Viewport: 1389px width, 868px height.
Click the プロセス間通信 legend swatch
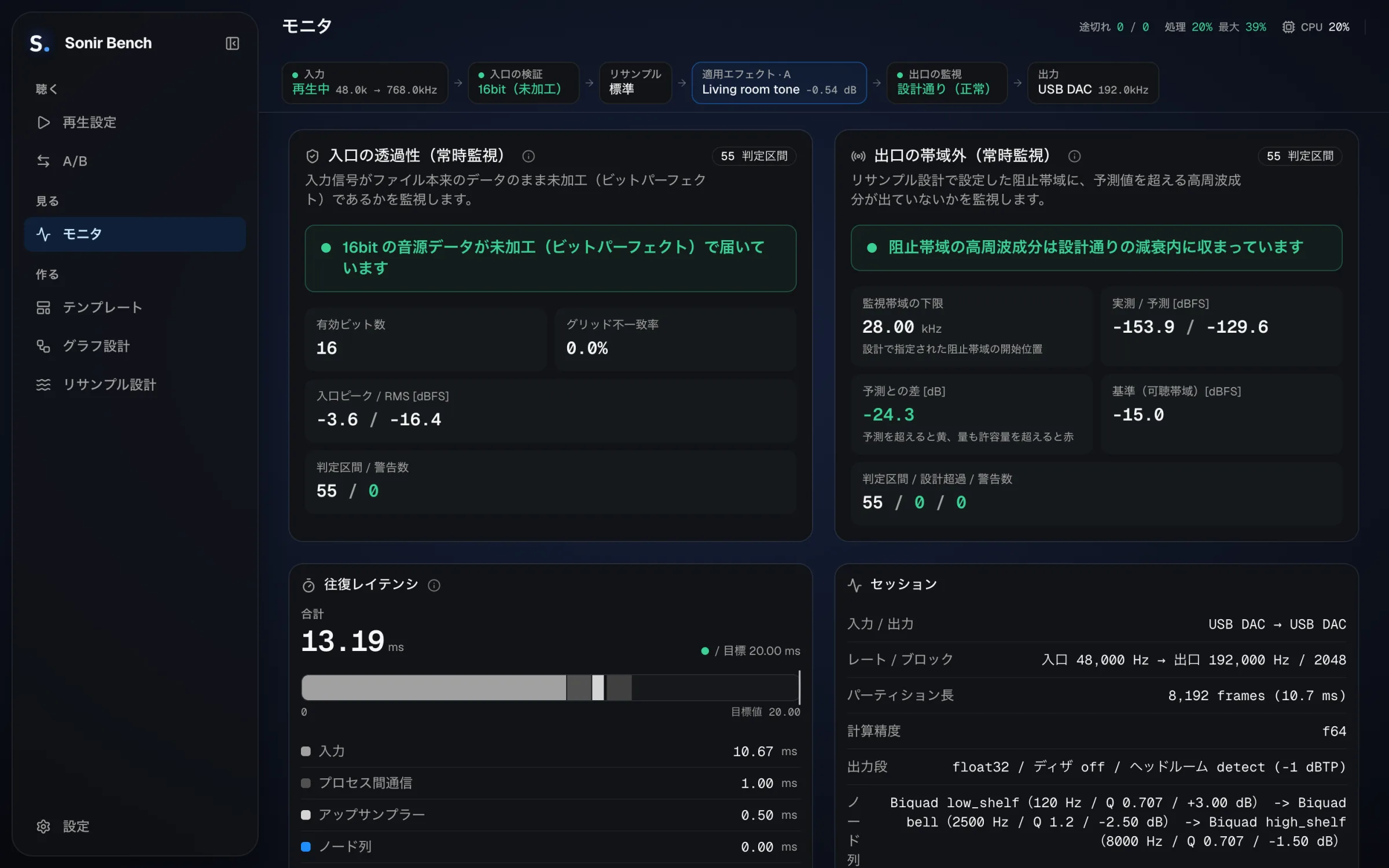pos(306,783)
